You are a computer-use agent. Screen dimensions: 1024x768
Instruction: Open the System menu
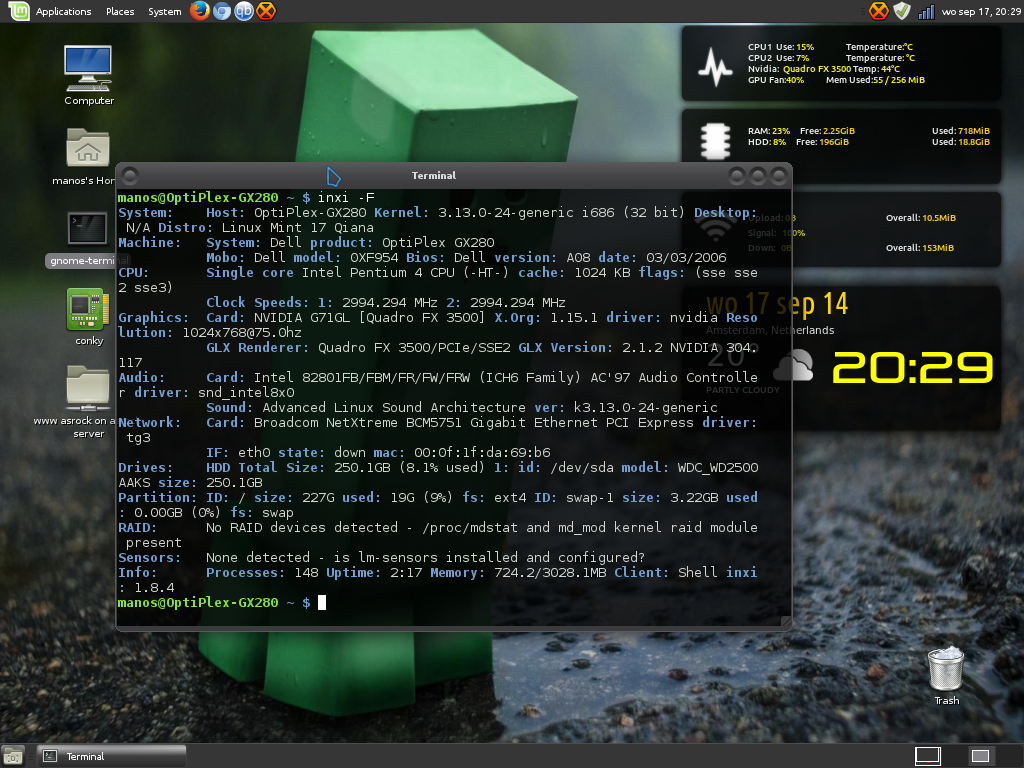(165, 12)
